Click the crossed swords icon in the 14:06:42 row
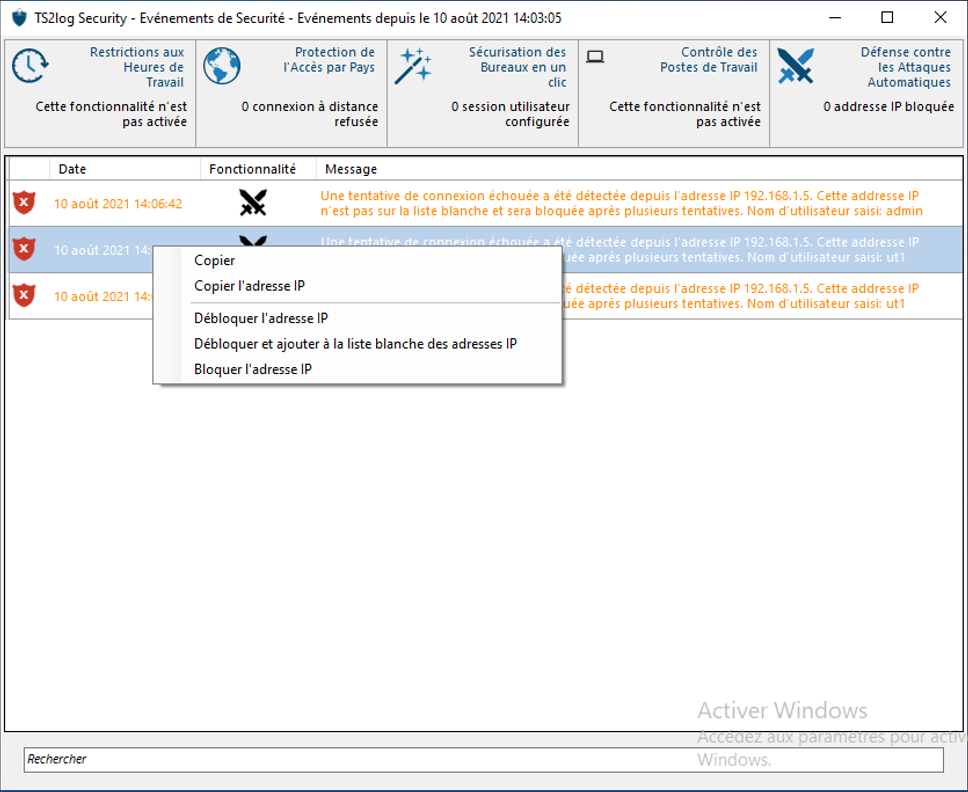Viewport: 968px width, 792px height. (x=253, y=202)
